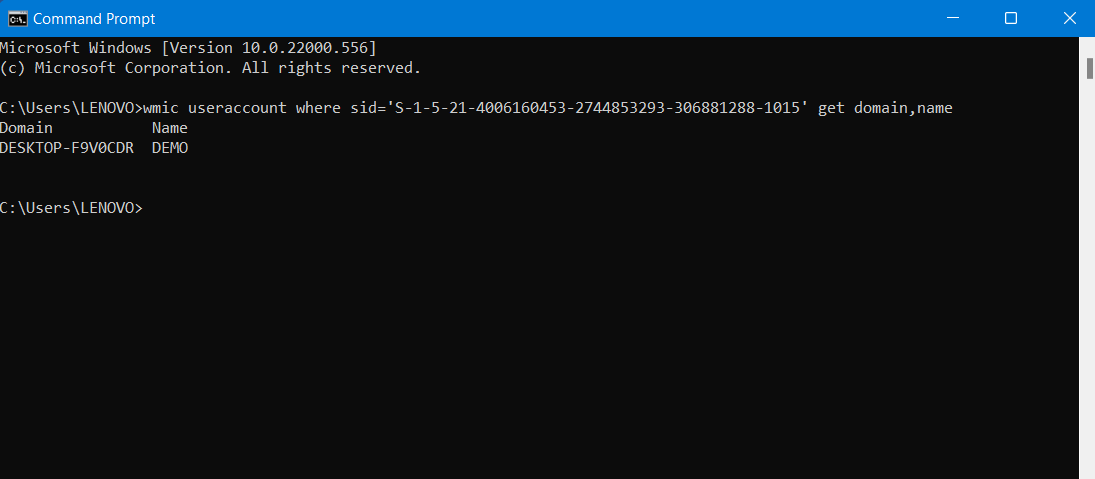Click the word 'useraccount' in the command
This screenshot has height=479, width=1095.
click(236, 108)
